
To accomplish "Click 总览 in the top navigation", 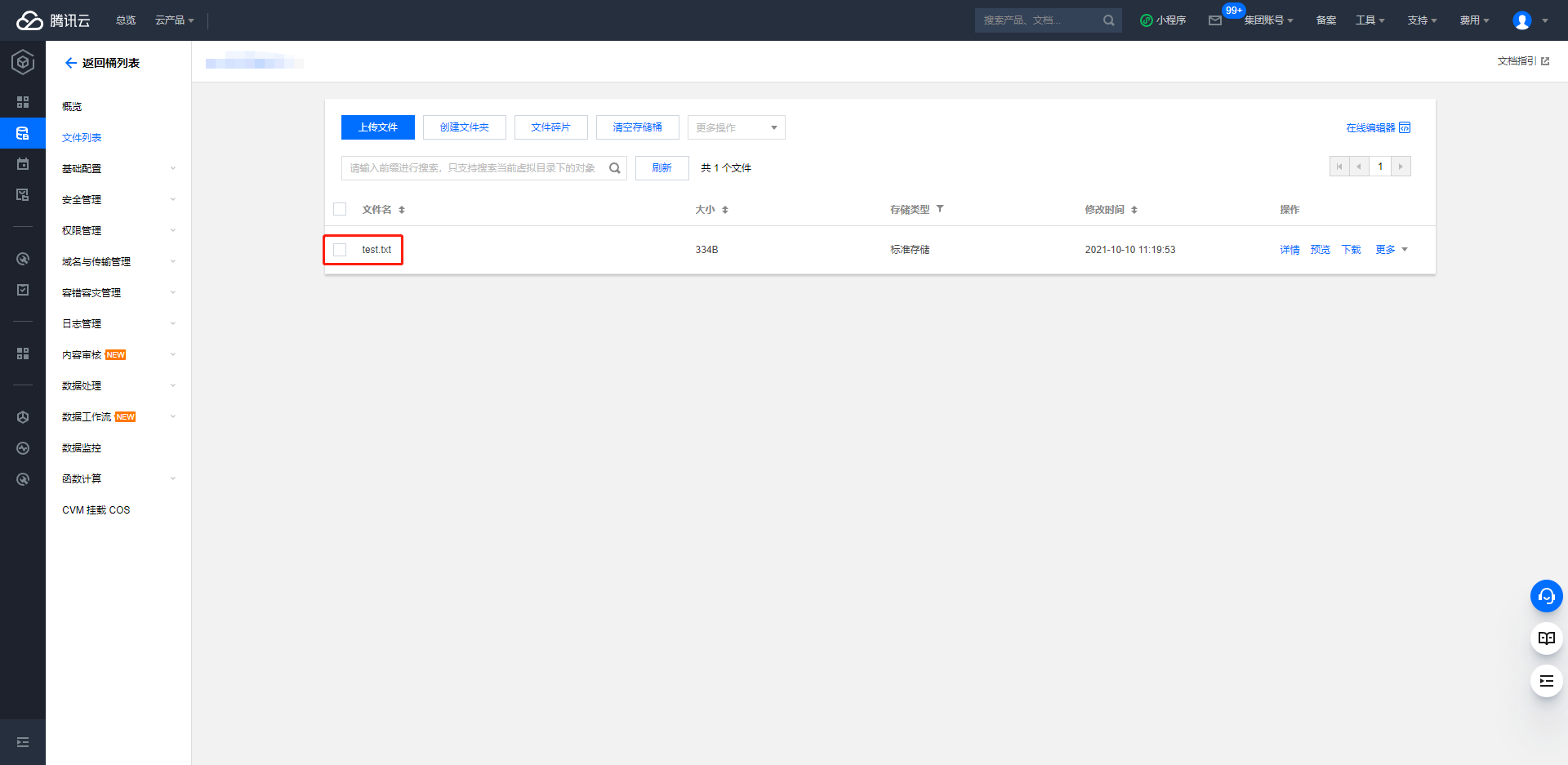I will [x=126, y=20].
